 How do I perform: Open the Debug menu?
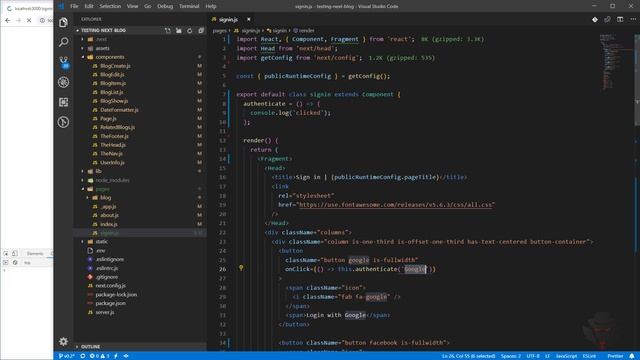point(165,6)
